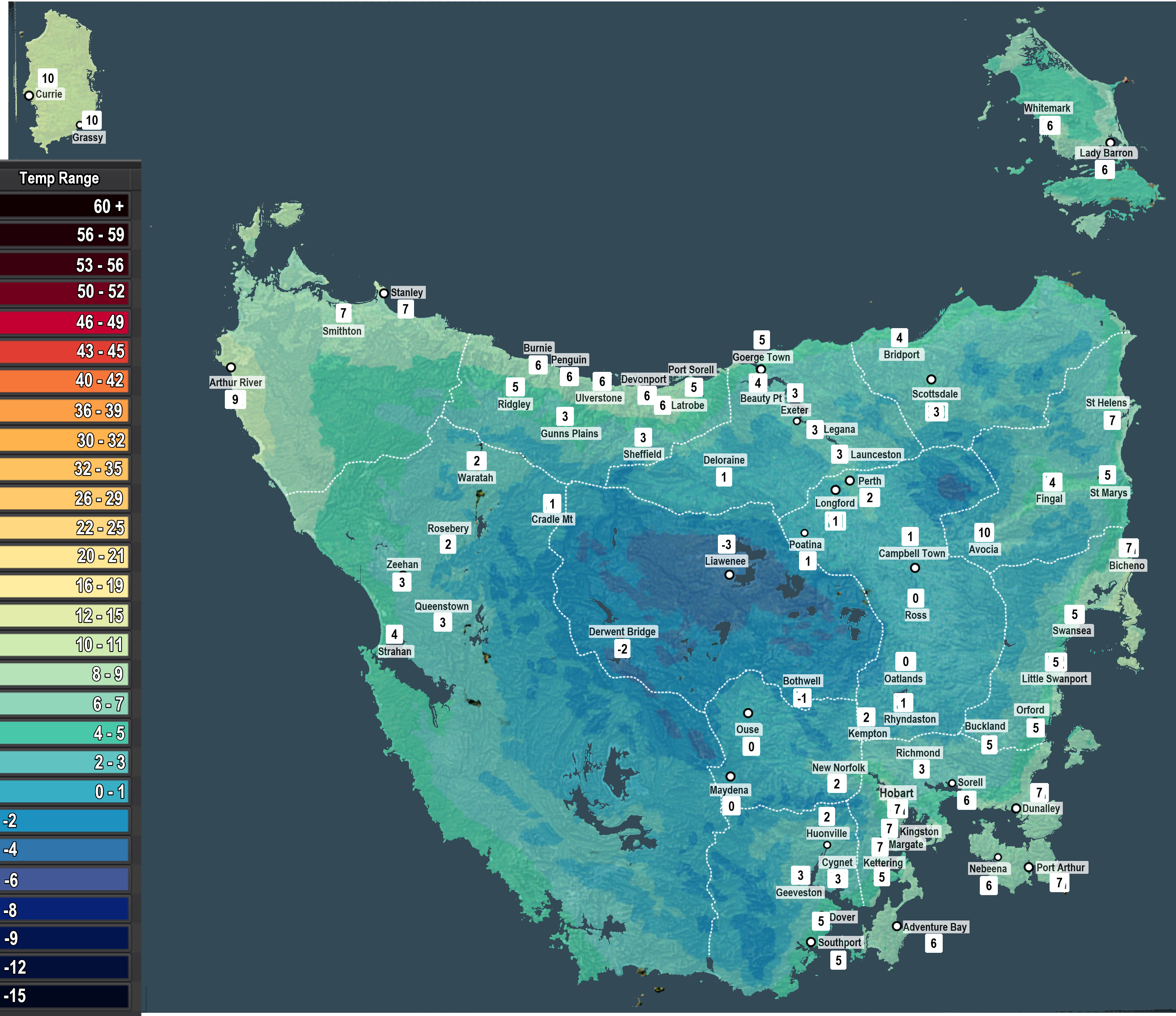Click the Sorell marker circle
The width and height of the screenshot is (1176, 1016).
[952, 783]
